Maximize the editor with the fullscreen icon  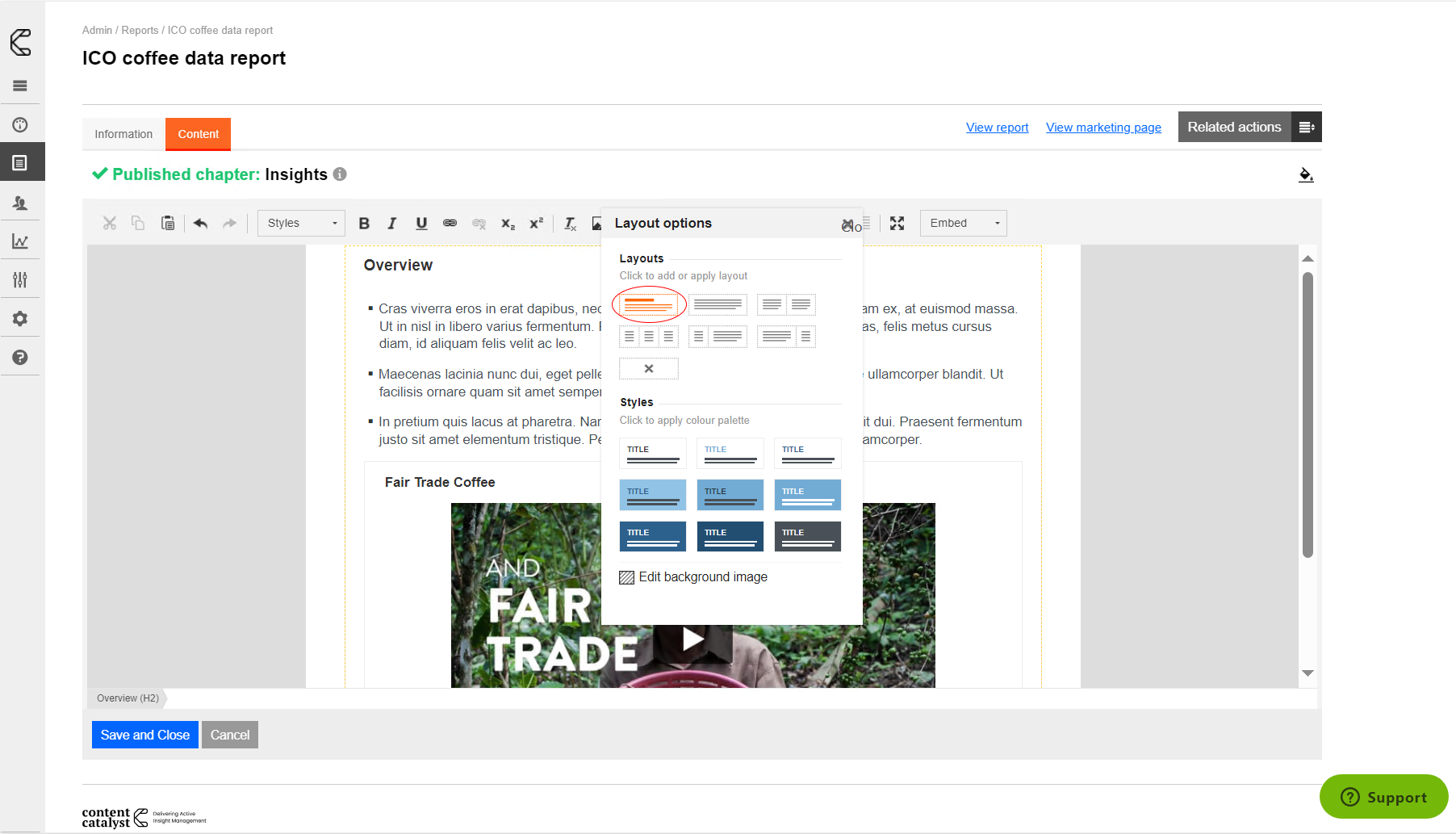coord(897,224)
